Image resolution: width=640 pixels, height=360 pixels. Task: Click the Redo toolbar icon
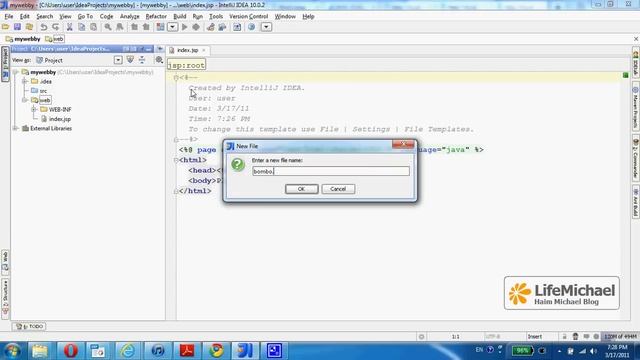point(56,27)
